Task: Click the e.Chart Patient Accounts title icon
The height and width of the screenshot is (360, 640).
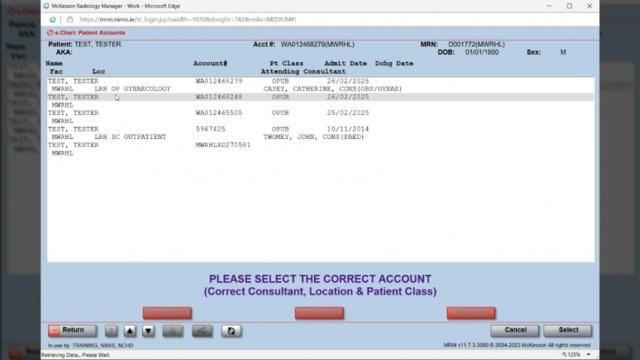Action: click(50, 33)
